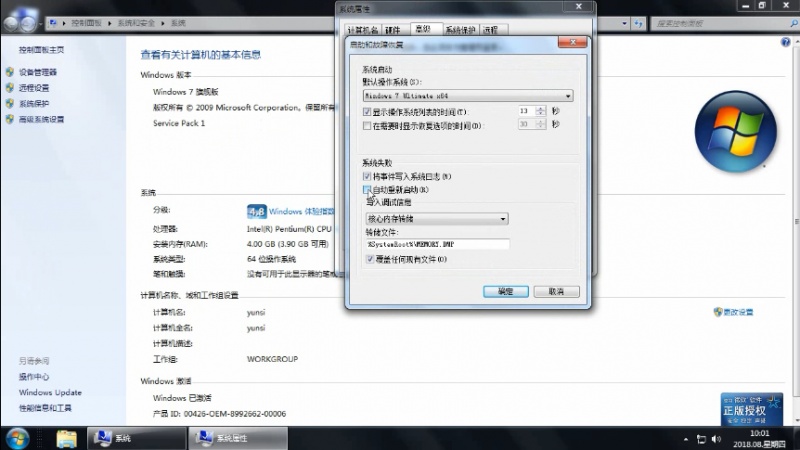Open the default operating system dropdown
The height and width of the screenshot is (450, 800).
pyautogui.click(x=468, y=96)
